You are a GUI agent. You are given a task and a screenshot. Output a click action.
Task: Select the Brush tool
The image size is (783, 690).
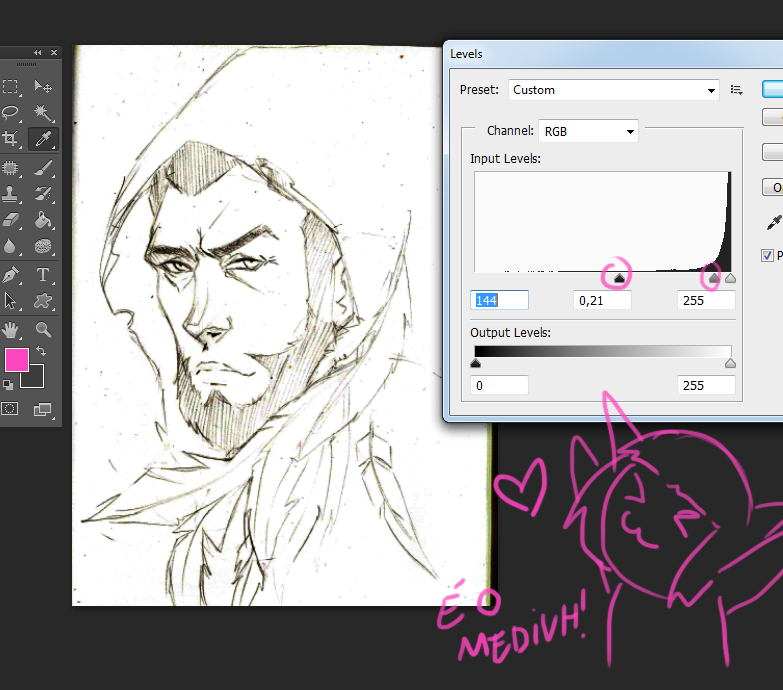pyautogui.click(x=43, y=168)
